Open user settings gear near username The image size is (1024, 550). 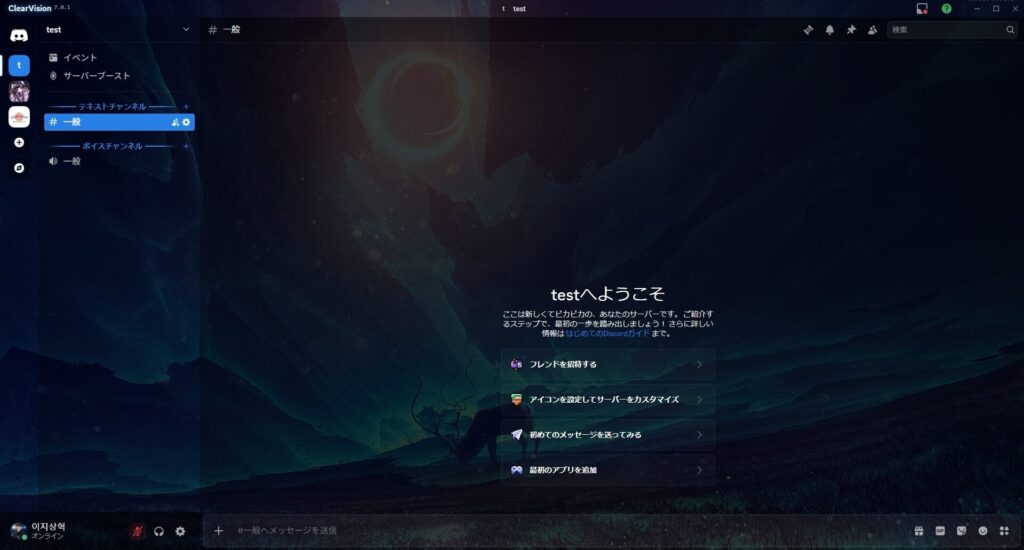pos(180,531)
